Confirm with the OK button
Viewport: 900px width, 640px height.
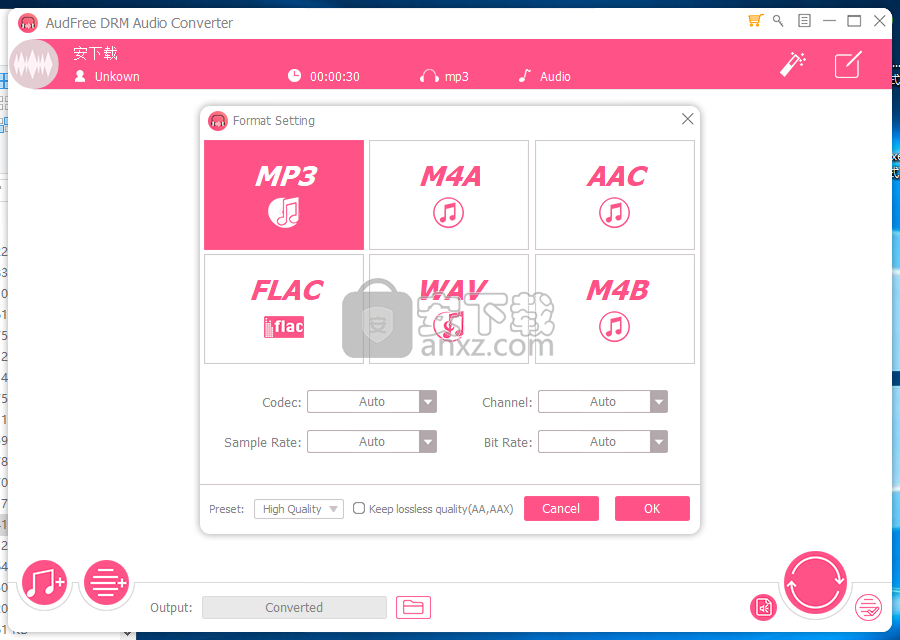(652, 509)
